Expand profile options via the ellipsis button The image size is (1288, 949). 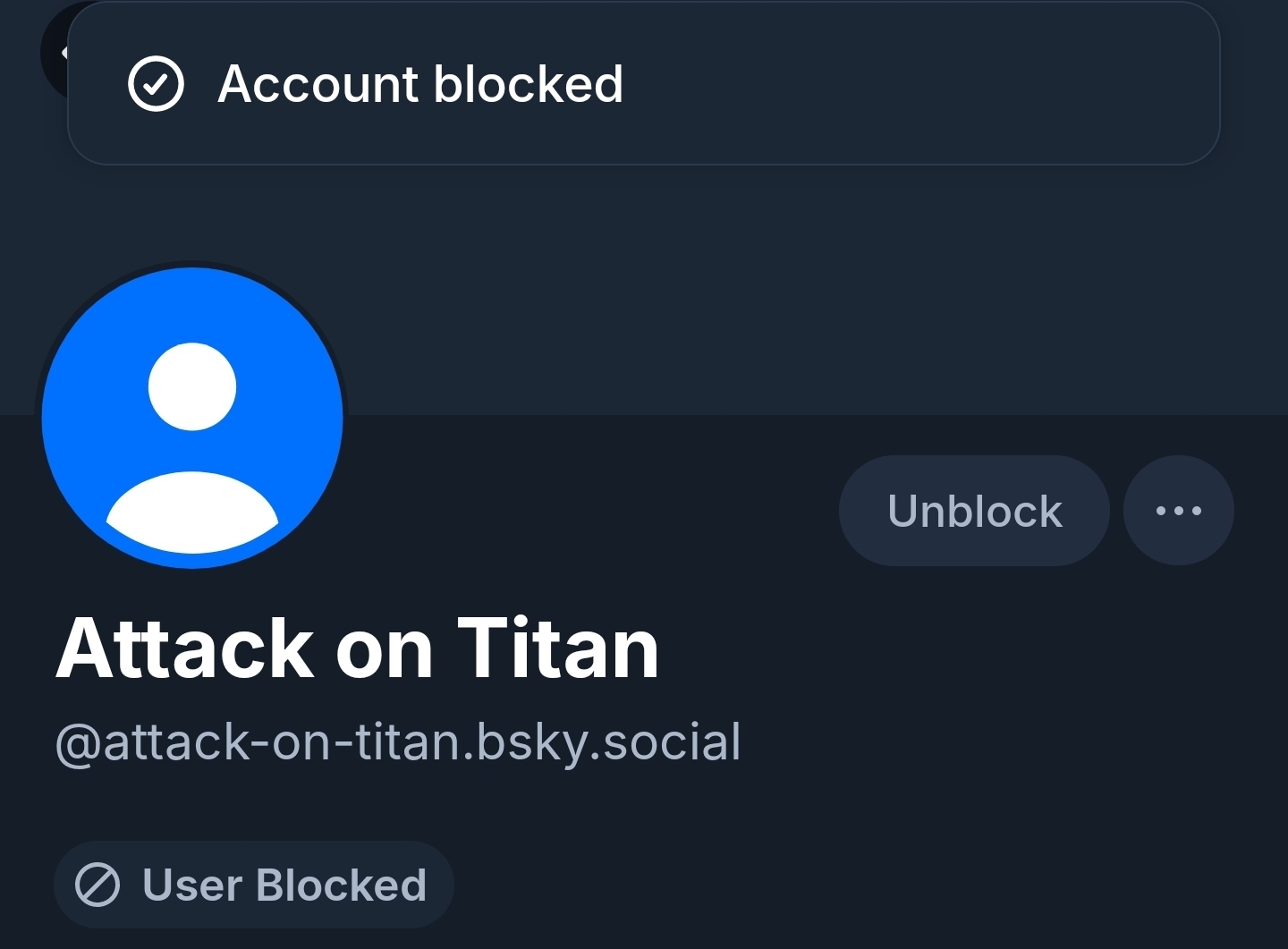tap(1178, 511)
